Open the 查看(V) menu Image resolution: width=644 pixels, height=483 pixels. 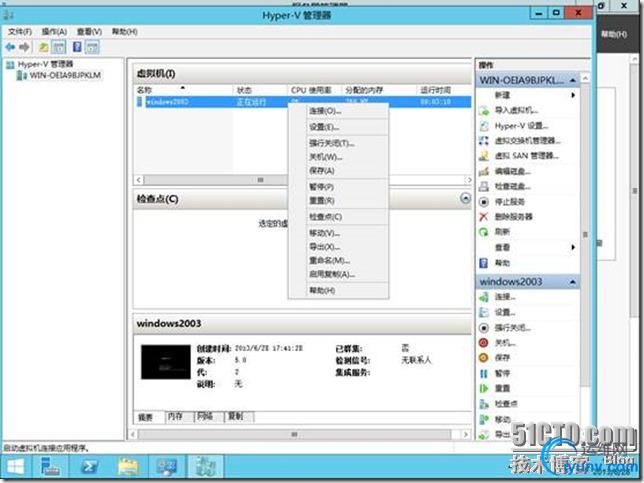[90, 32]
